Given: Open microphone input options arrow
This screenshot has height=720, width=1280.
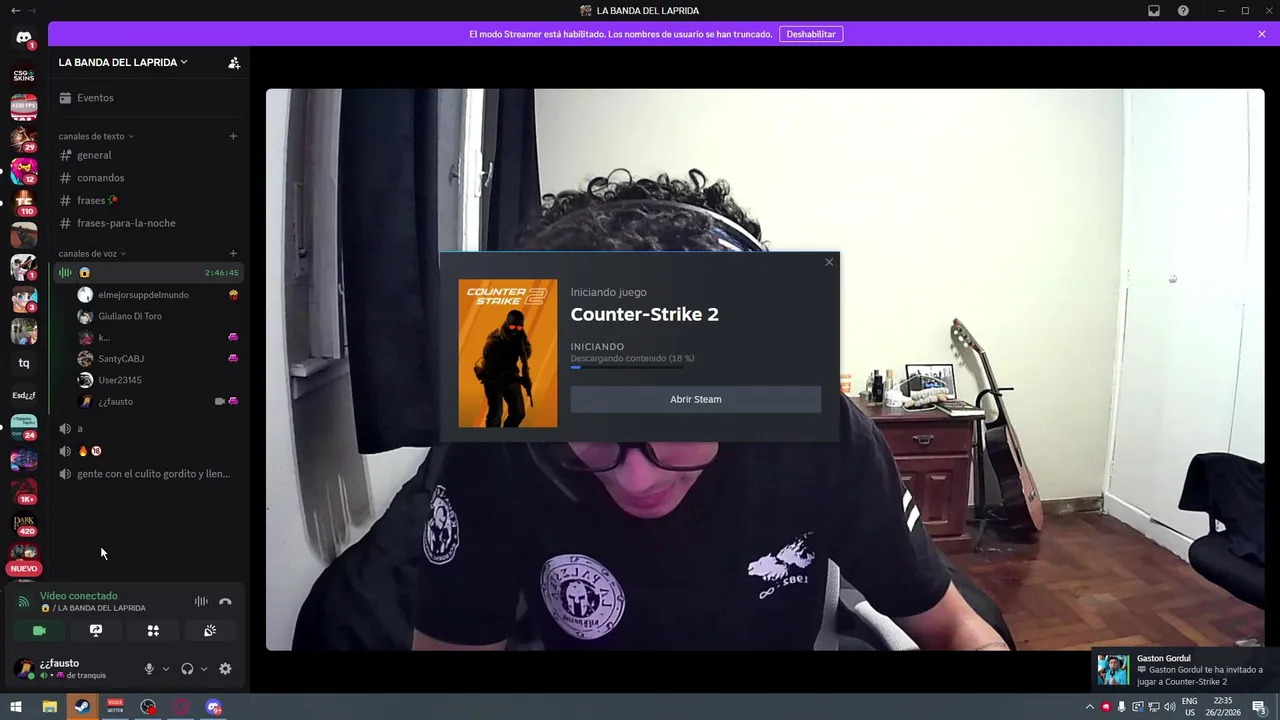Looking at the screenshot, I should (166, 669).
